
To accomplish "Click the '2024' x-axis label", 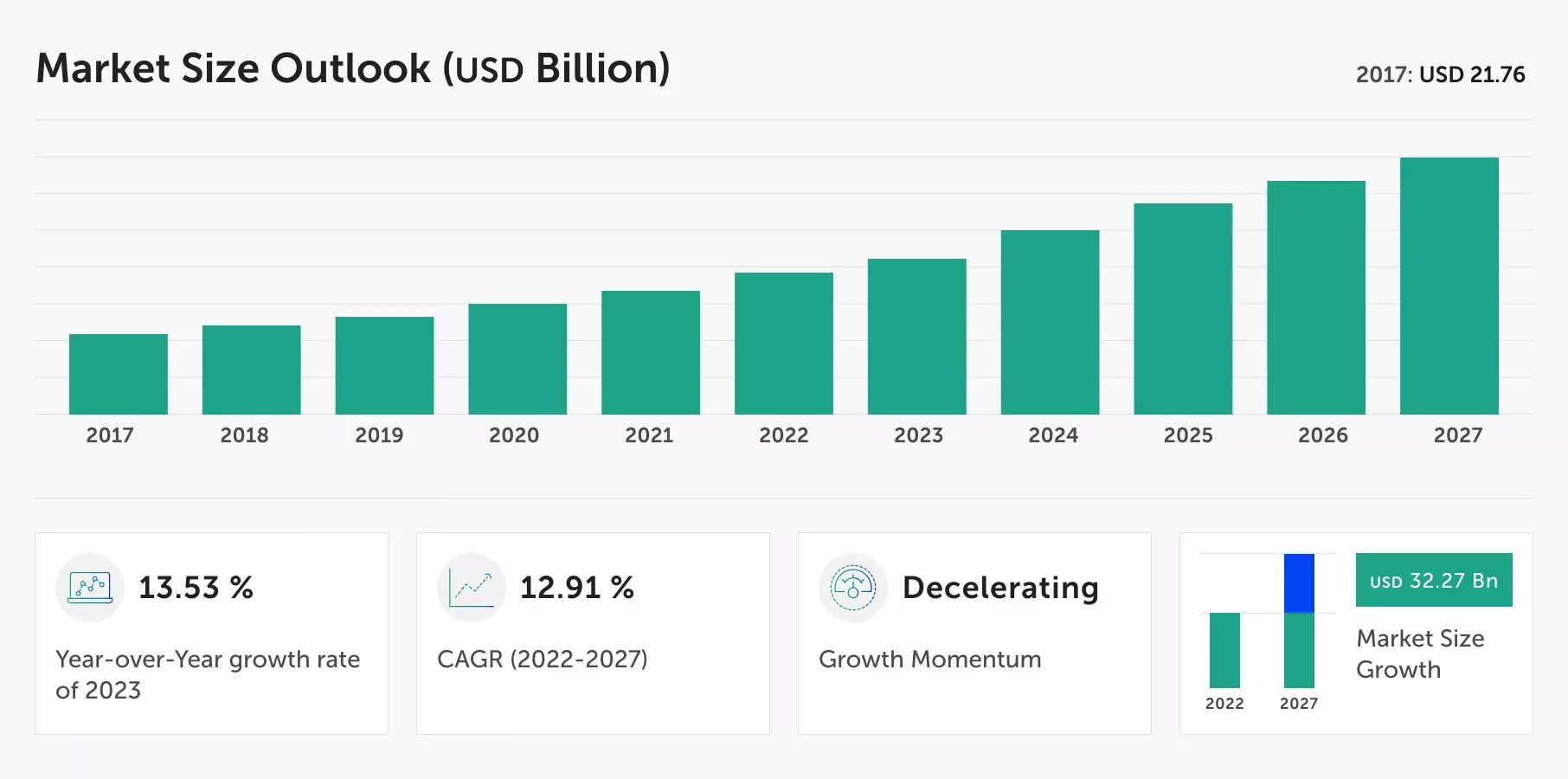I will [1053, 435].
